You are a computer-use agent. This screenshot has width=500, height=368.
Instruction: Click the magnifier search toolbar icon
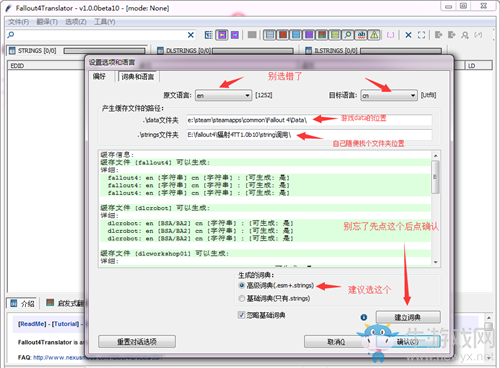pyautogui.click(x=348, y=35)
